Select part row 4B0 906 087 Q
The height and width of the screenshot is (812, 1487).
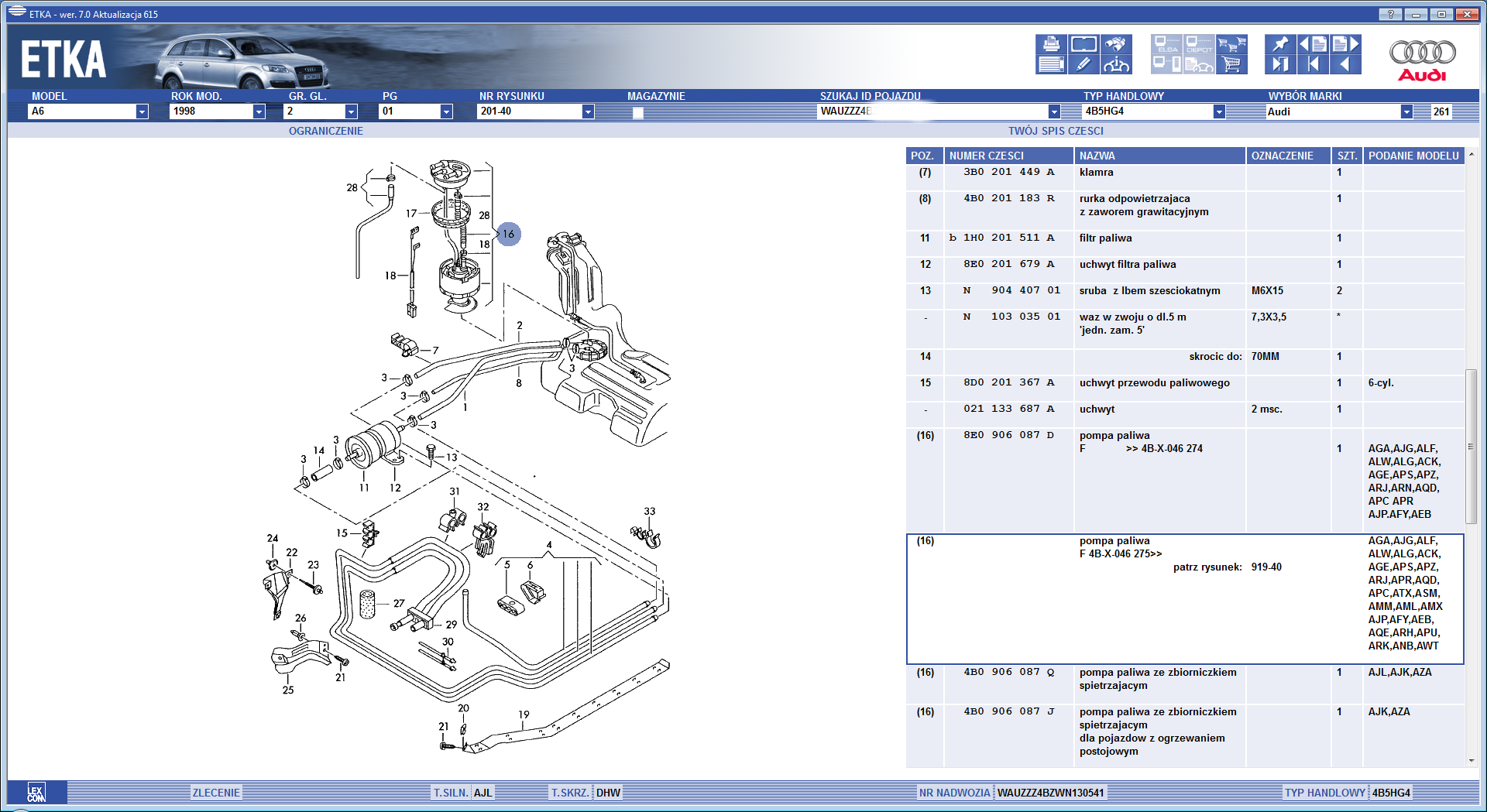point(1185,684)
